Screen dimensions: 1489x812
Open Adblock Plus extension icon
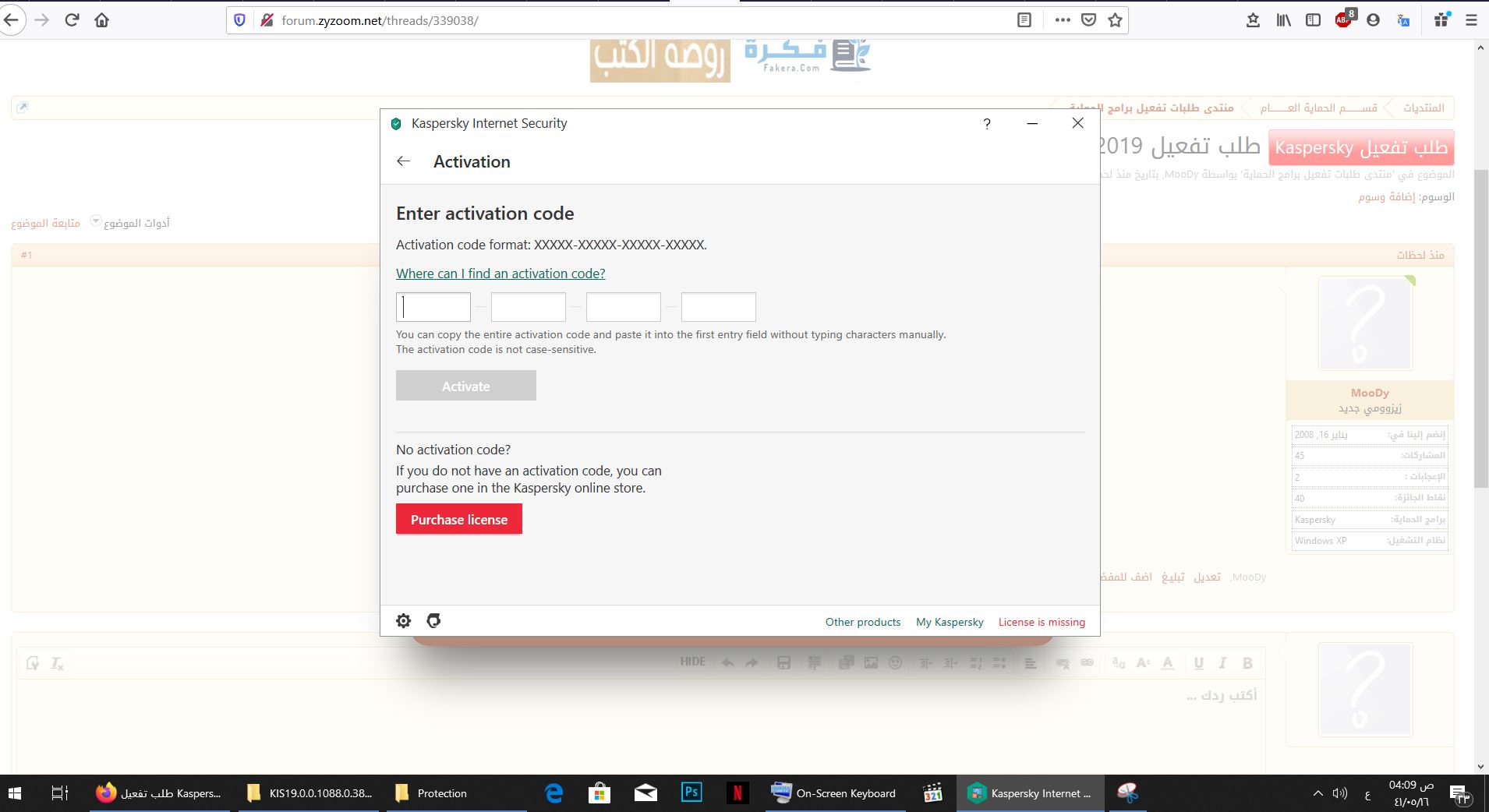click(x=1344, y=19)
